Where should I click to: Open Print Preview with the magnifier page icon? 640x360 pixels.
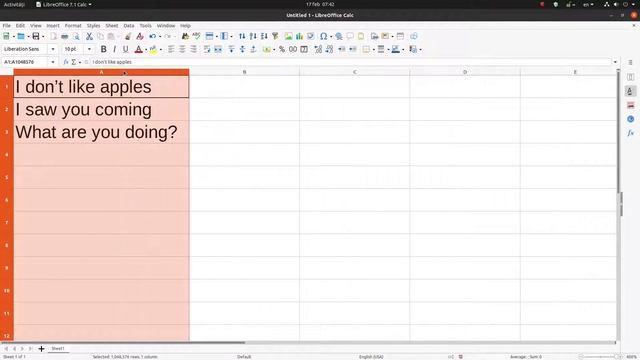[x=76, y=36]
